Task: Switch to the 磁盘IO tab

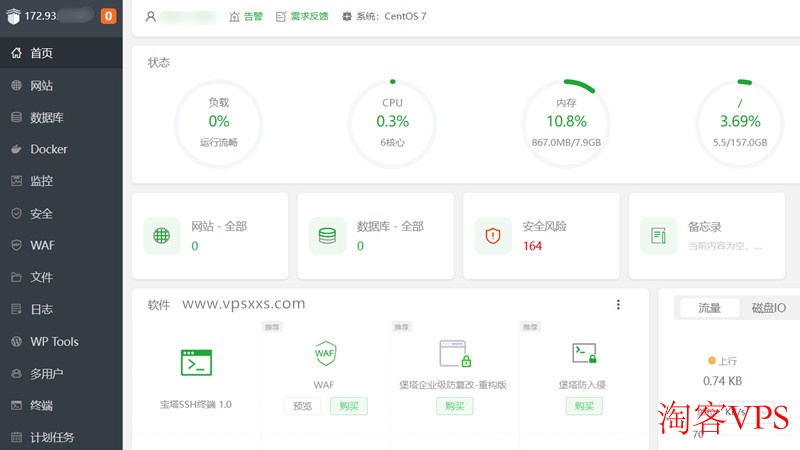Action: pos(769,308)
